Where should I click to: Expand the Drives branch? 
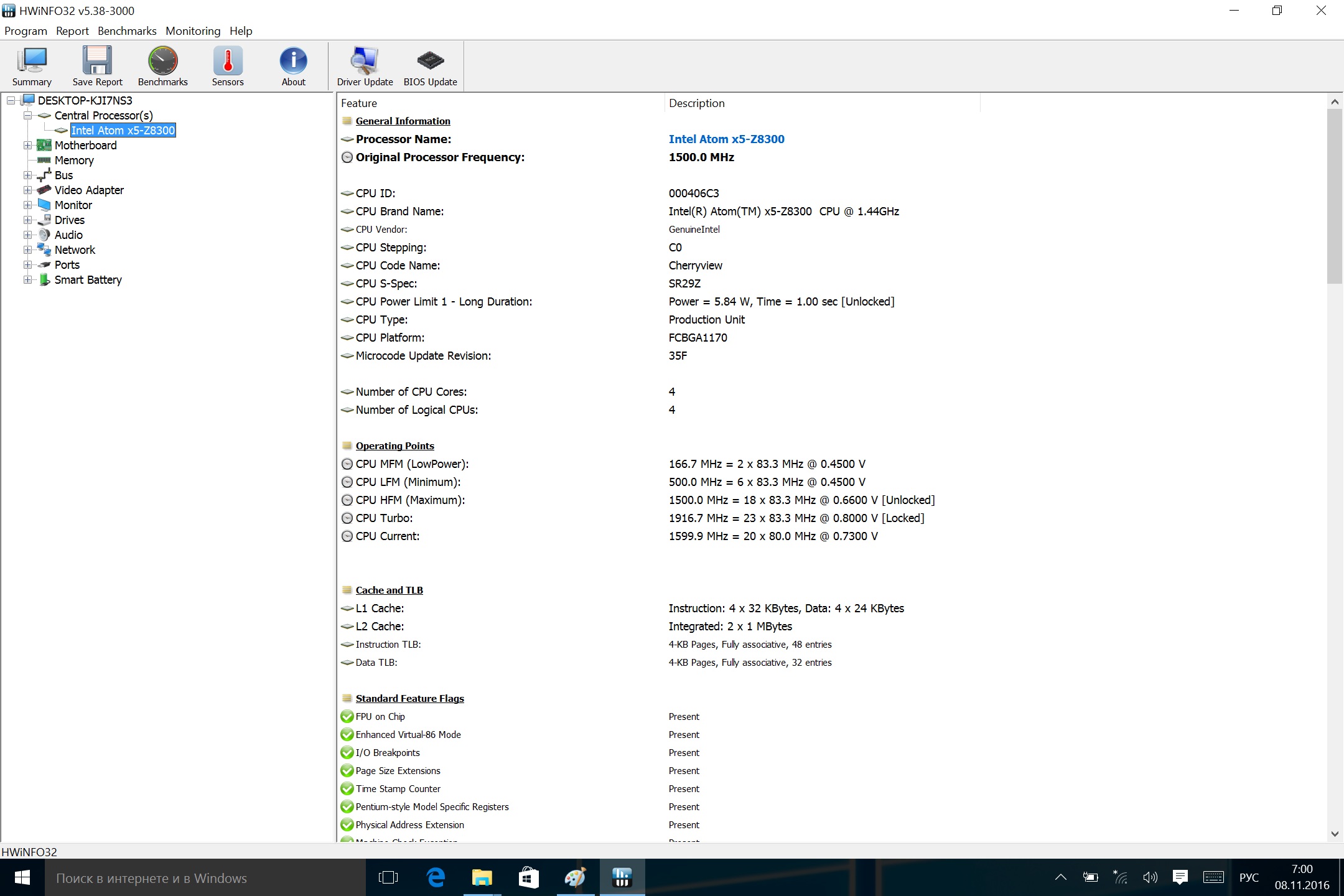[27, 220]
